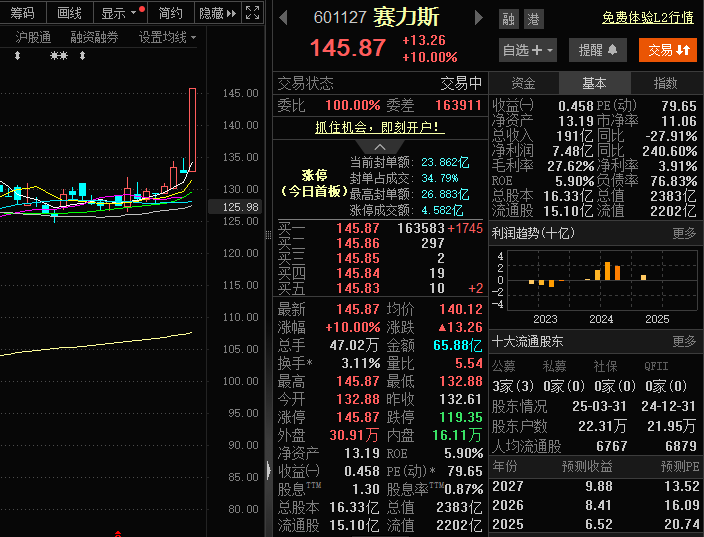Open 设置均线 moving average dropdown
Screen dimensions: 704x537
click(x=167, y=37)
